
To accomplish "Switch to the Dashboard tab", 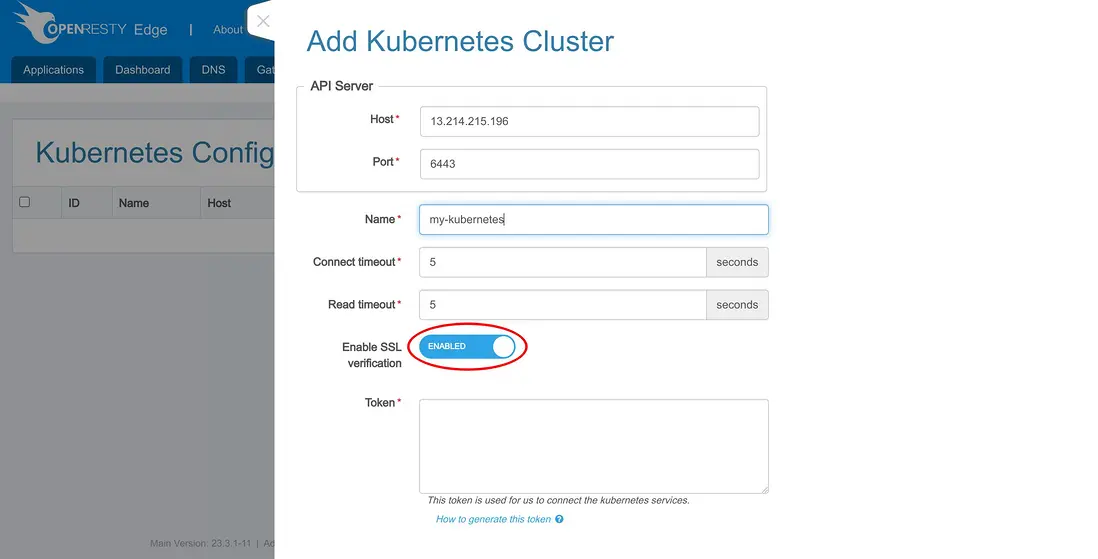I will [143, 70].
